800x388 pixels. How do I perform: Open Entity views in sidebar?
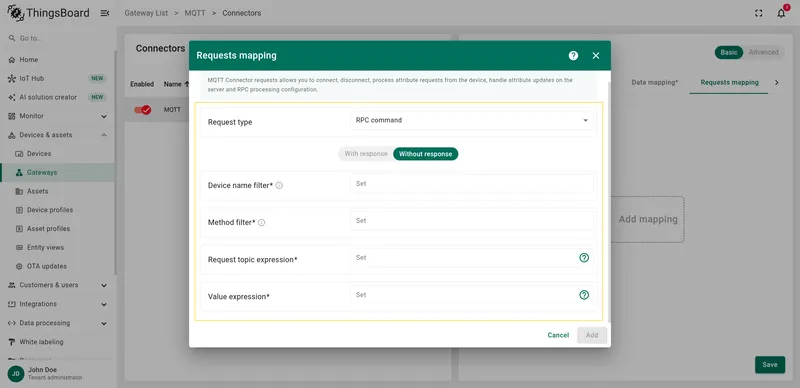57,248
